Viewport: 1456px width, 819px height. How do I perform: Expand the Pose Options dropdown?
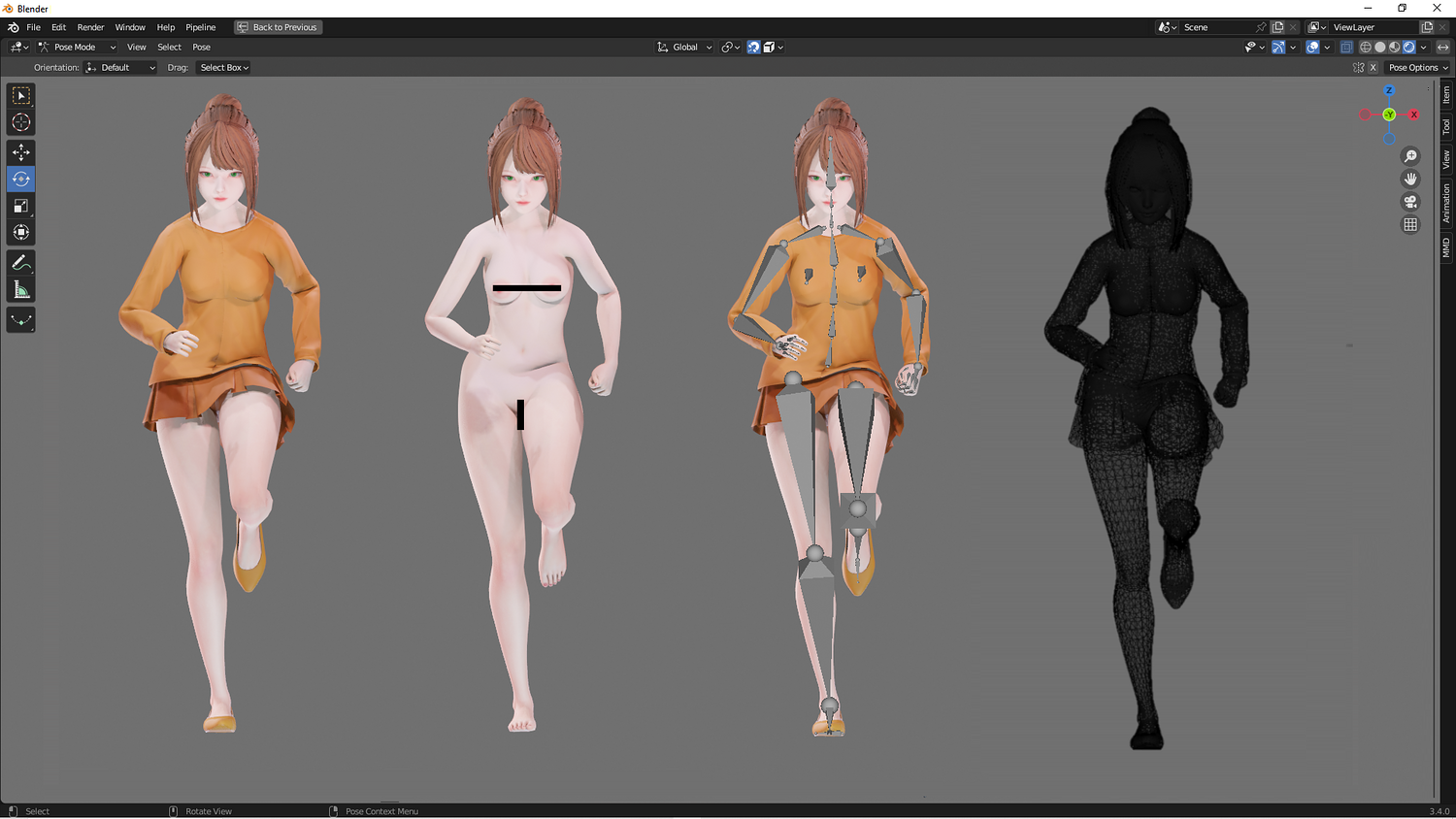1417,68
